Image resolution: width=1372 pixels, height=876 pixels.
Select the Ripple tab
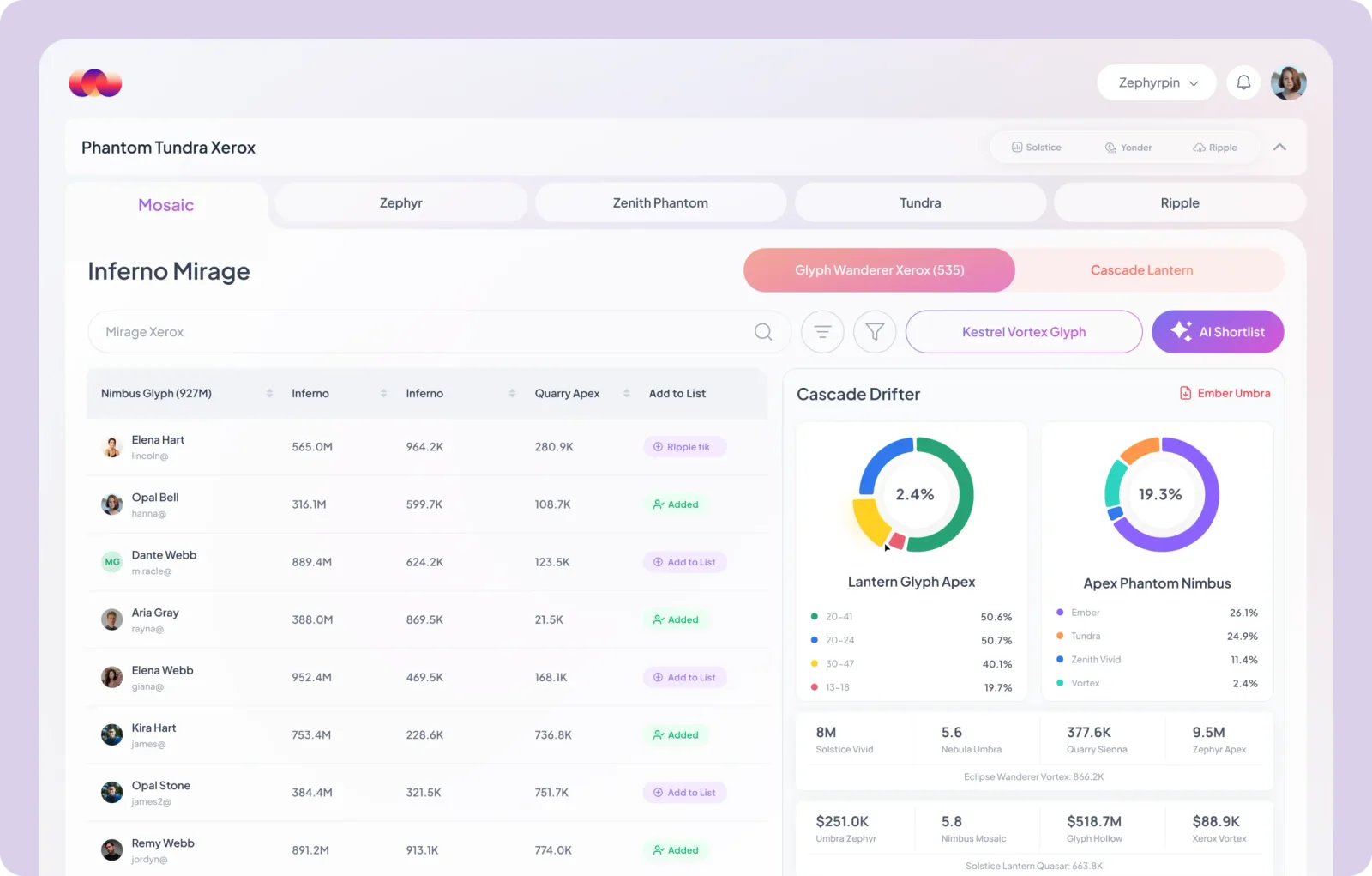(x=1180, y=203)
